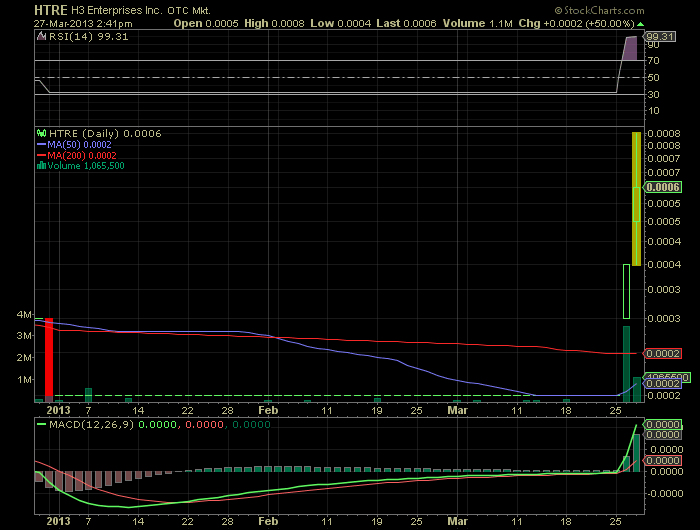Click the highlighted 0.0006 last price tag
Image resolution: width=700 pixels, height=530 pixels.
pyautogui.click(x=662, y=187)
